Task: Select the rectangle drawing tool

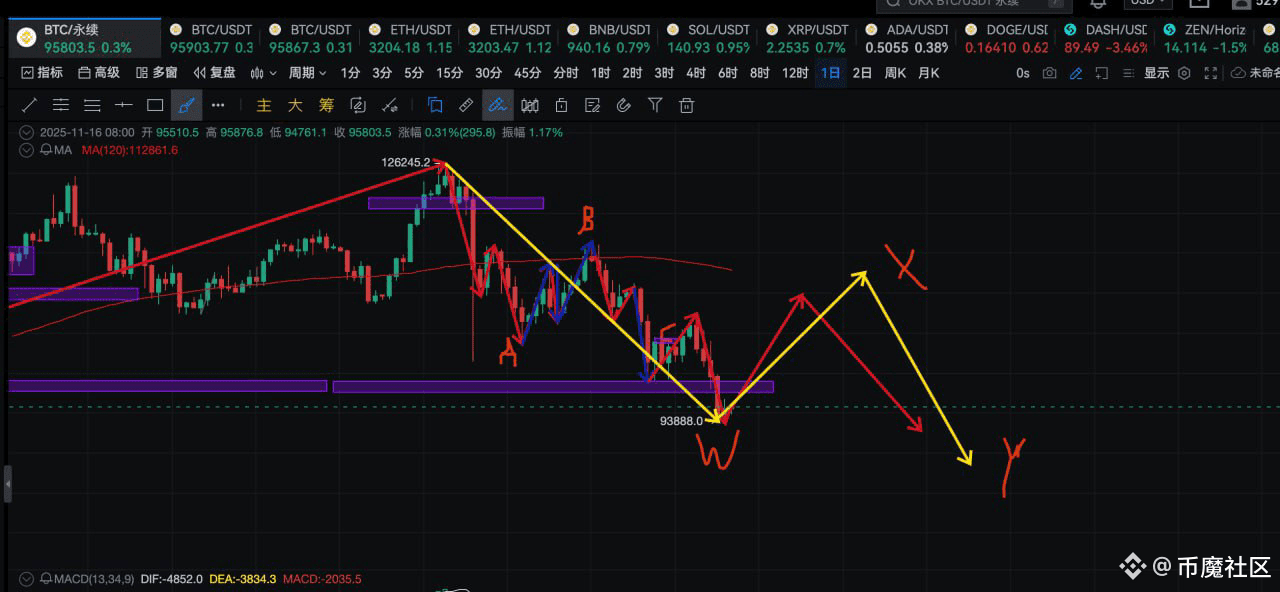Action: (155, 105)
